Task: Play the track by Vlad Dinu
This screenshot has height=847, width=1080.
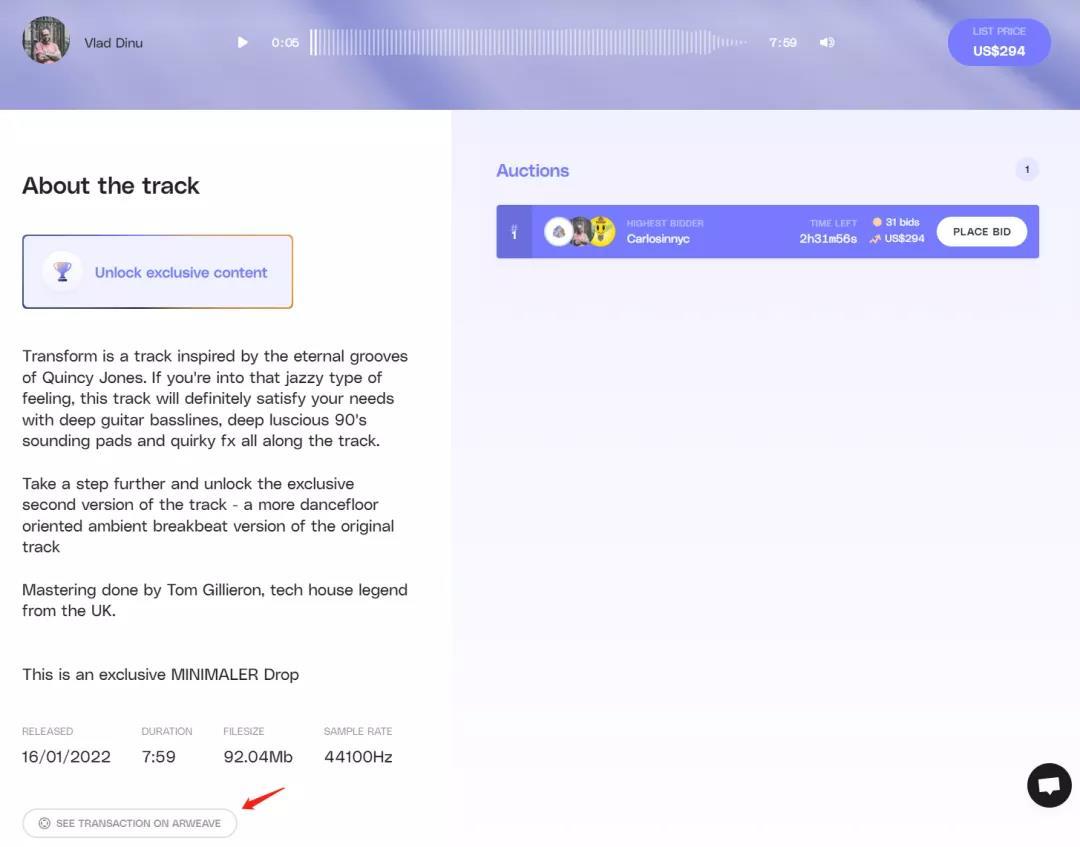Action: tap(242, 43)
